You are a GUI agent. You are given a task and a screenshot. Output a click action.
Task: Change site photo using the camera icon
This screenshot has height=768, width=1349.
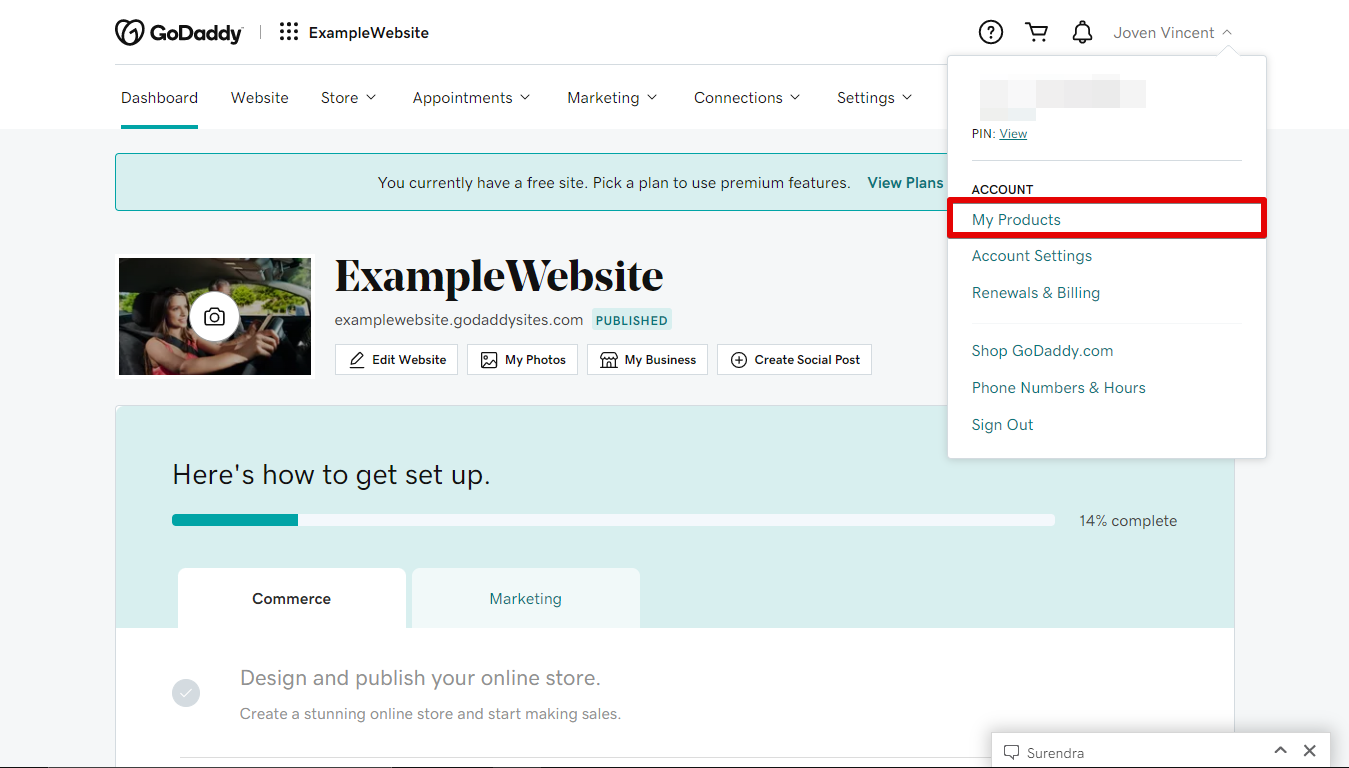214,316
